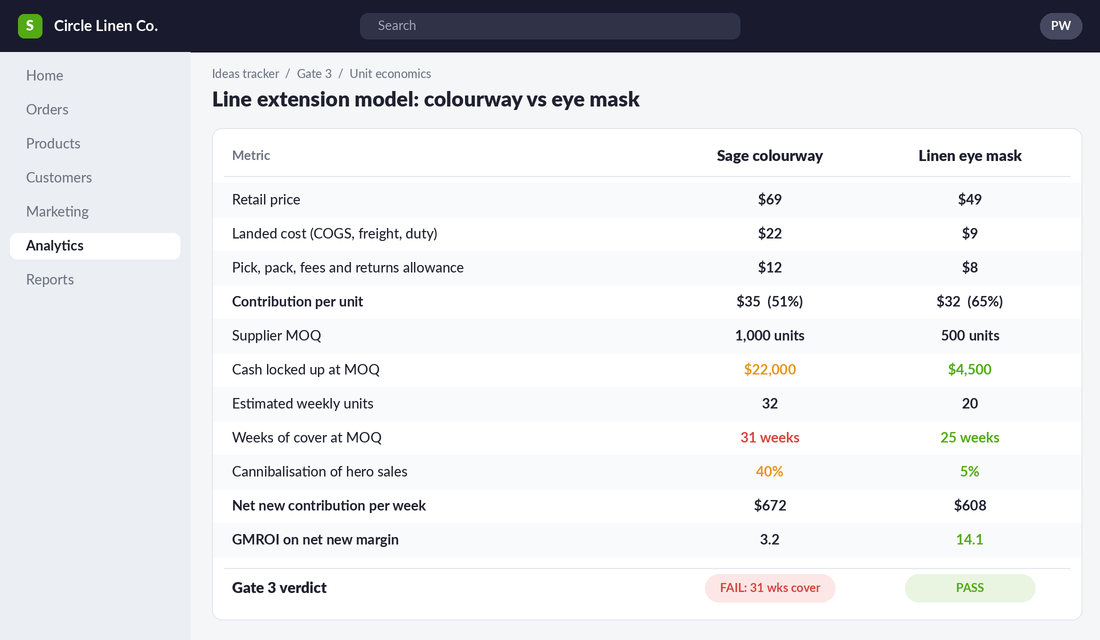Click Weeks of cover at MOQ label

(x=307, y=438)
